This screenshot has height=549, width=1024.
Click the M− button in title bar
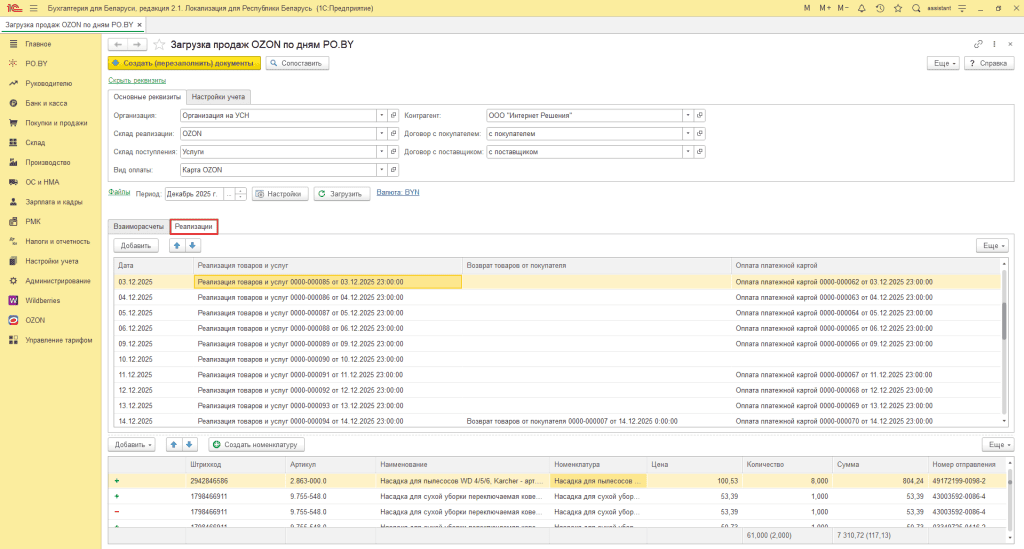point(843,8)
